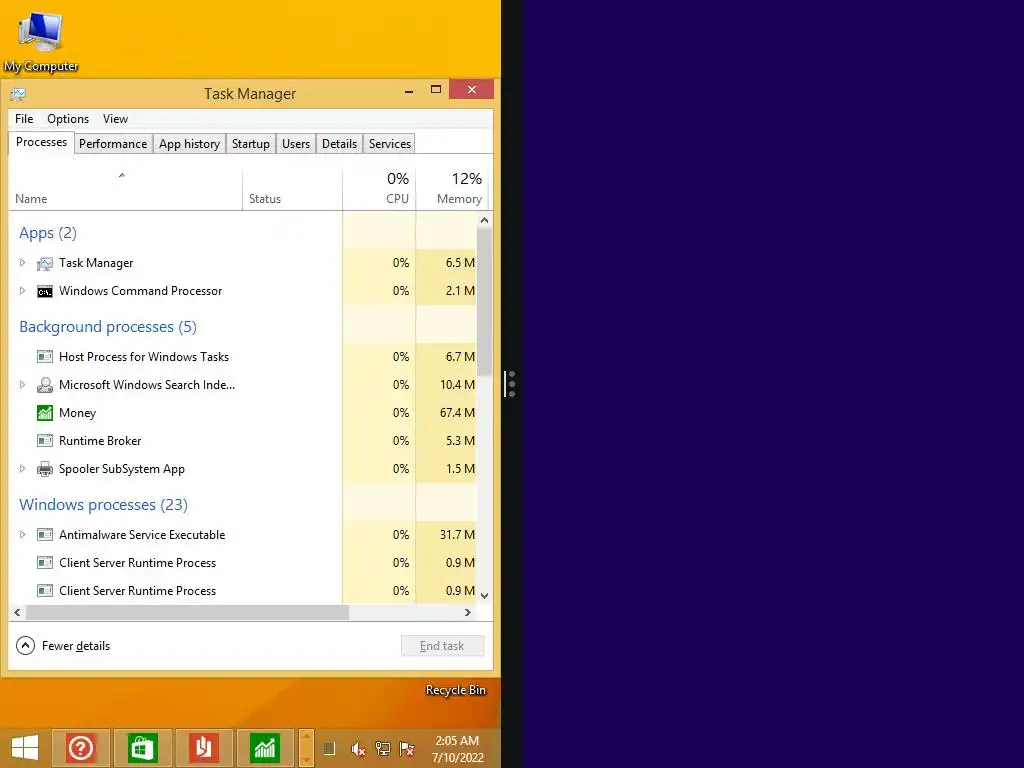Screen dimensions: 1024x768
Task: Select the Runtime Broker row text
Action: pos(100,441)
